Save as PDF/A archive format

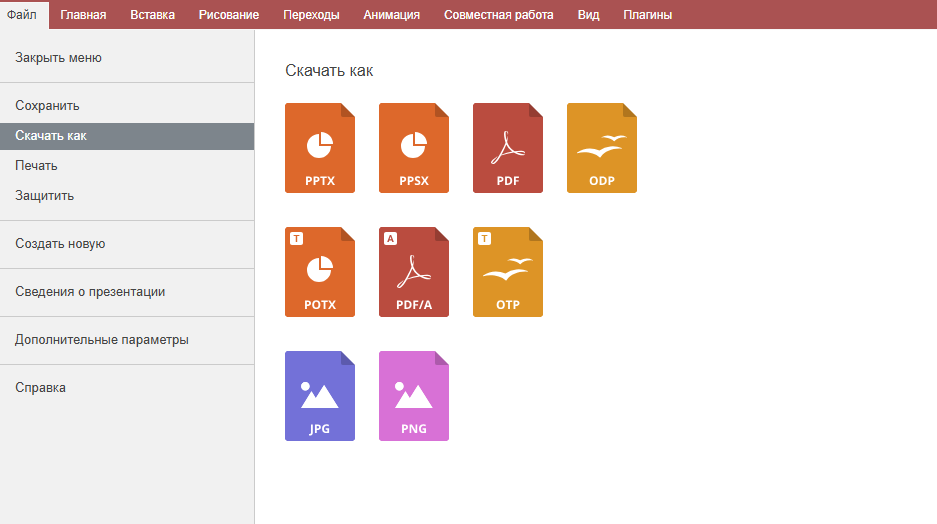click(414, 272)
